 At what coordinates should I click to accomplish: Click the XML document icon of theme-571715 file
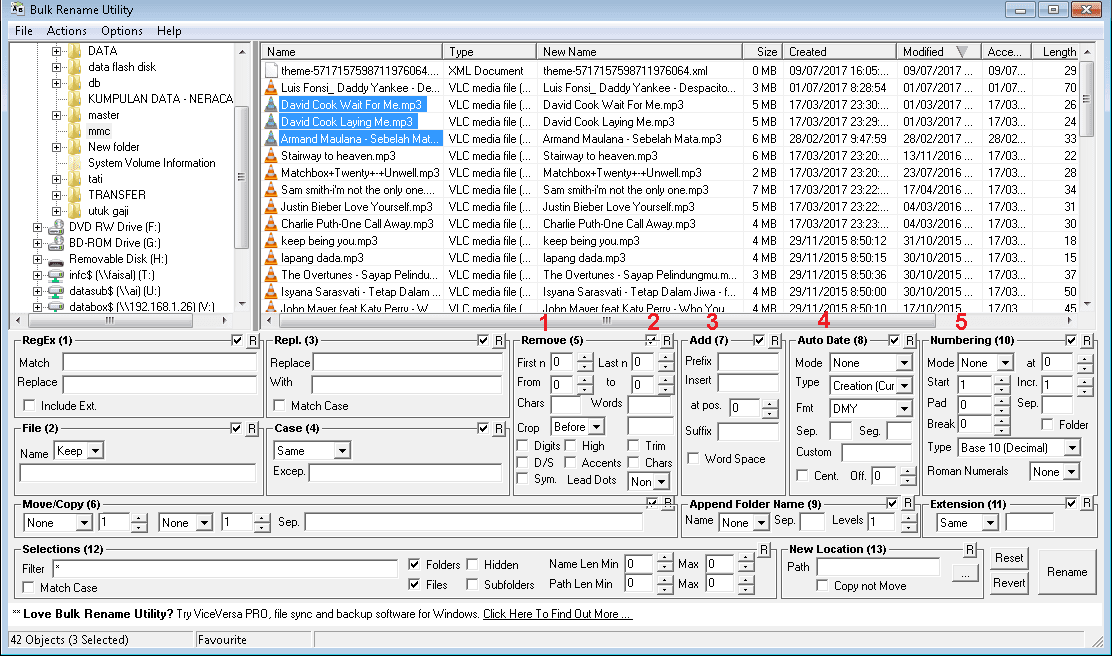coord(270,70)
